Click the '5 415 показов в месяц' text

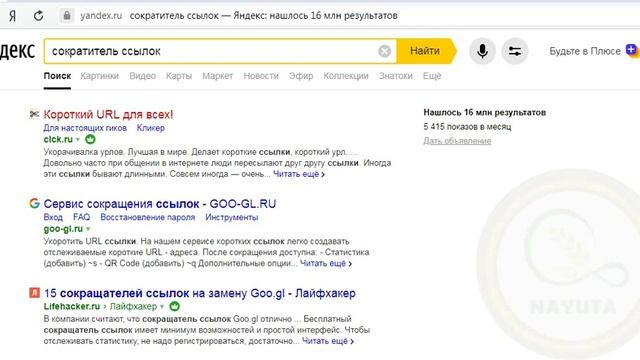(x=467, y=127)
